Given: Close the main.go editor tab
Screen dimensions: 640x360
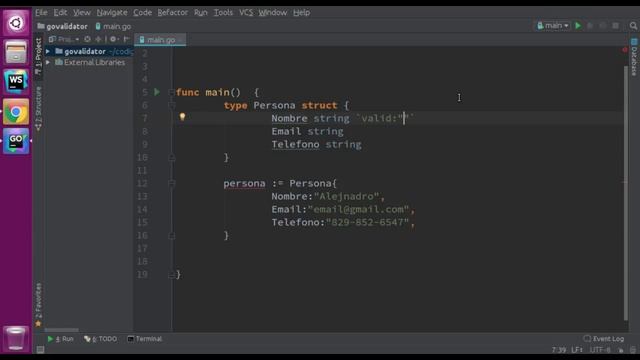Looking at the screenshot, I should pyautogui.click(x=180, y=40).
